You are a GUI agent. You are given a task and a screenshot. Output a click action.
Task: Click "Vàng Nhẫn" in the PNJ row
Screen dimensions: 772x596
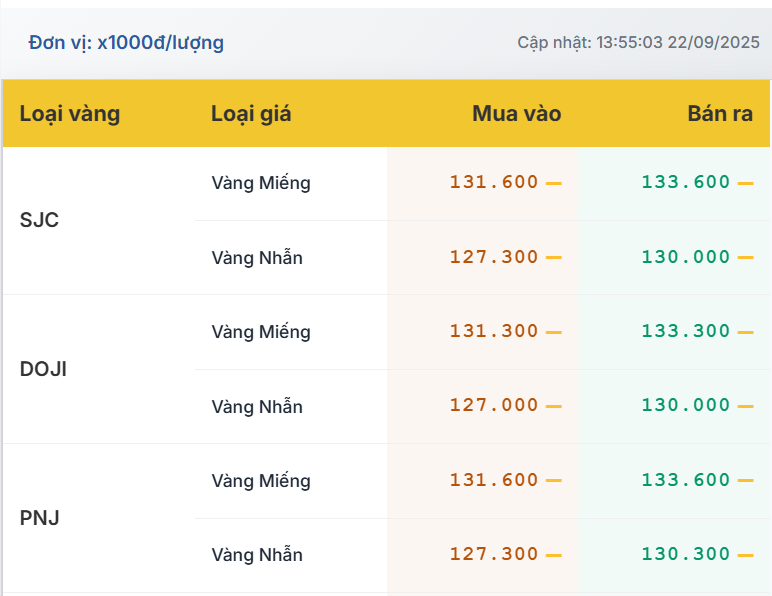pyautogui.click(x=257, y=555)
